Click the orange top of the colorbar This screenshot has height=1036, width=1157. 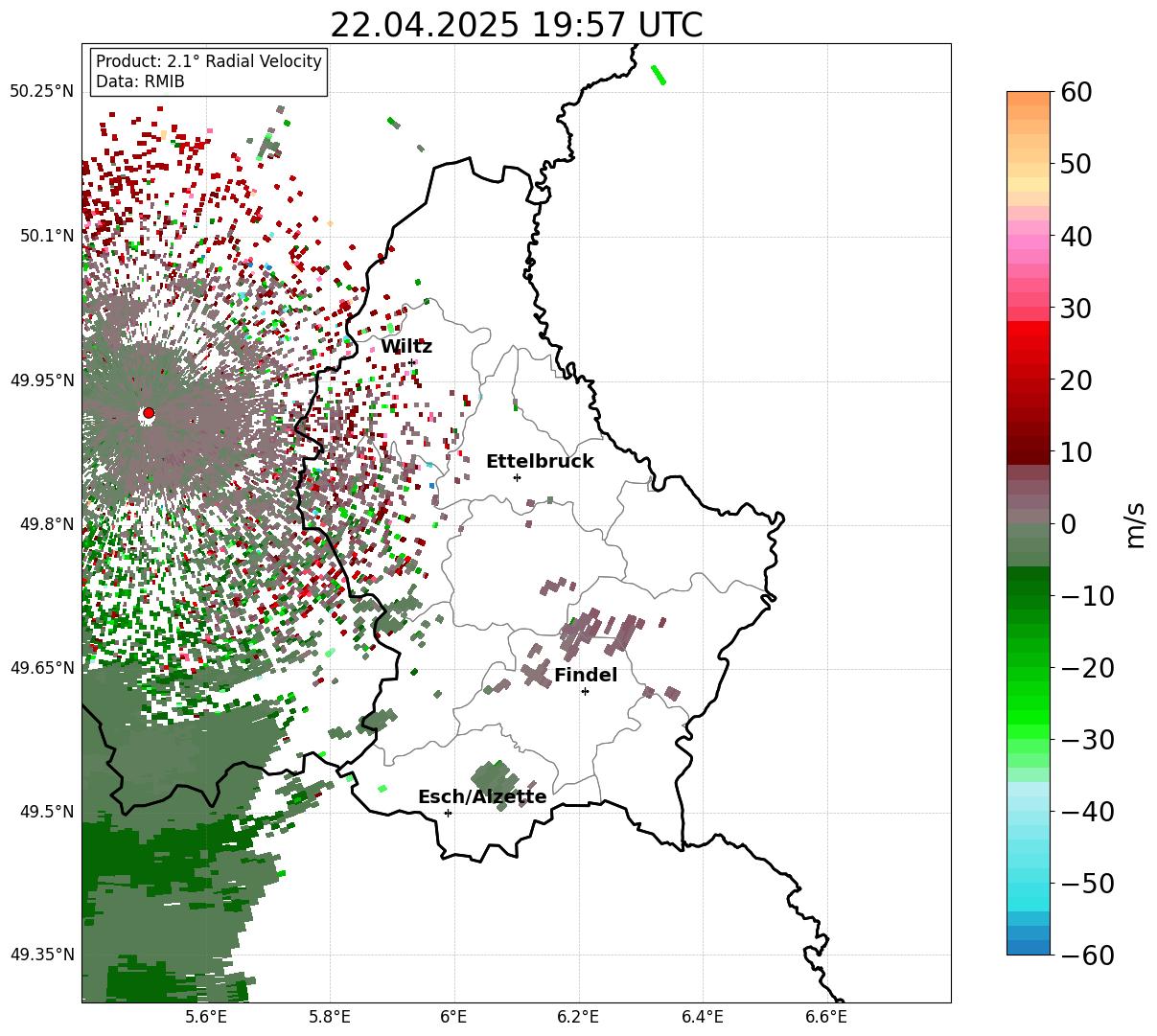point(1029,99)
